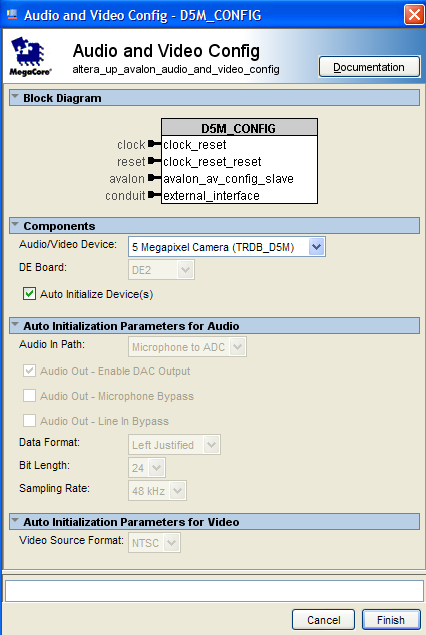The width and height of the screenshot is (426, 635).
Task: Collapse the Components section
Action: point(15,225)
